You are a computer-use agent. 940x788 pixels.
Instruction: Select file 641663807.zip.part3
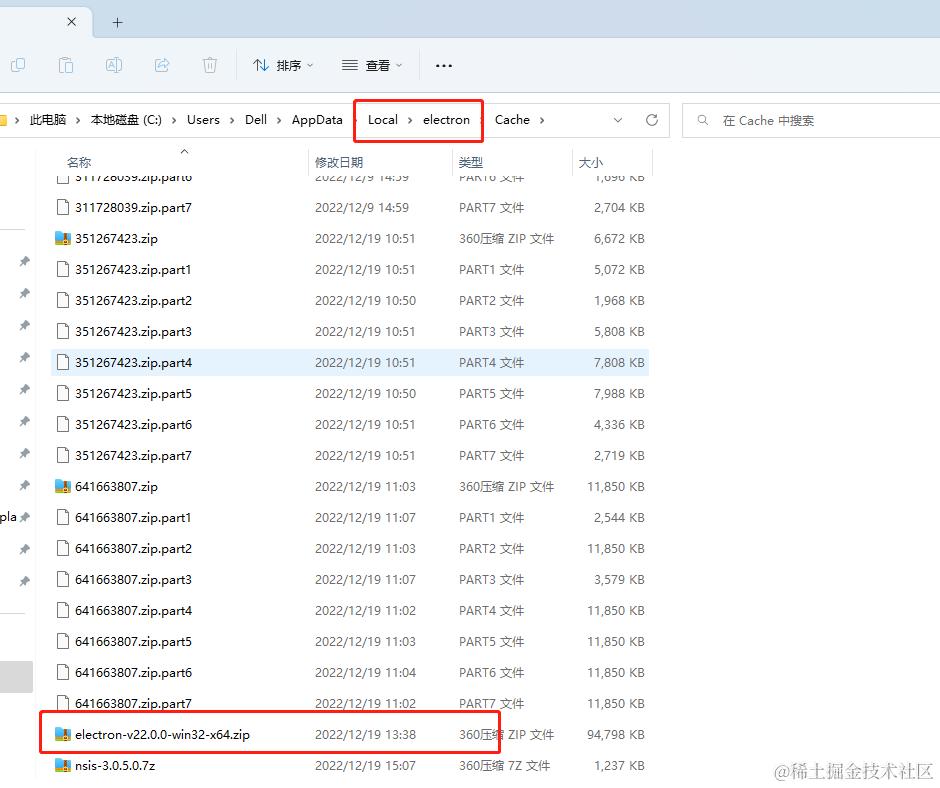pyautogui.click(x=350, y=579)
